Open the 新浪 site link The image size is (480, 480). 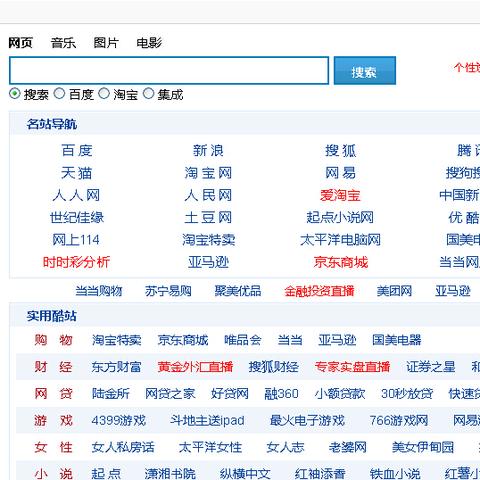tap(208, 151)
